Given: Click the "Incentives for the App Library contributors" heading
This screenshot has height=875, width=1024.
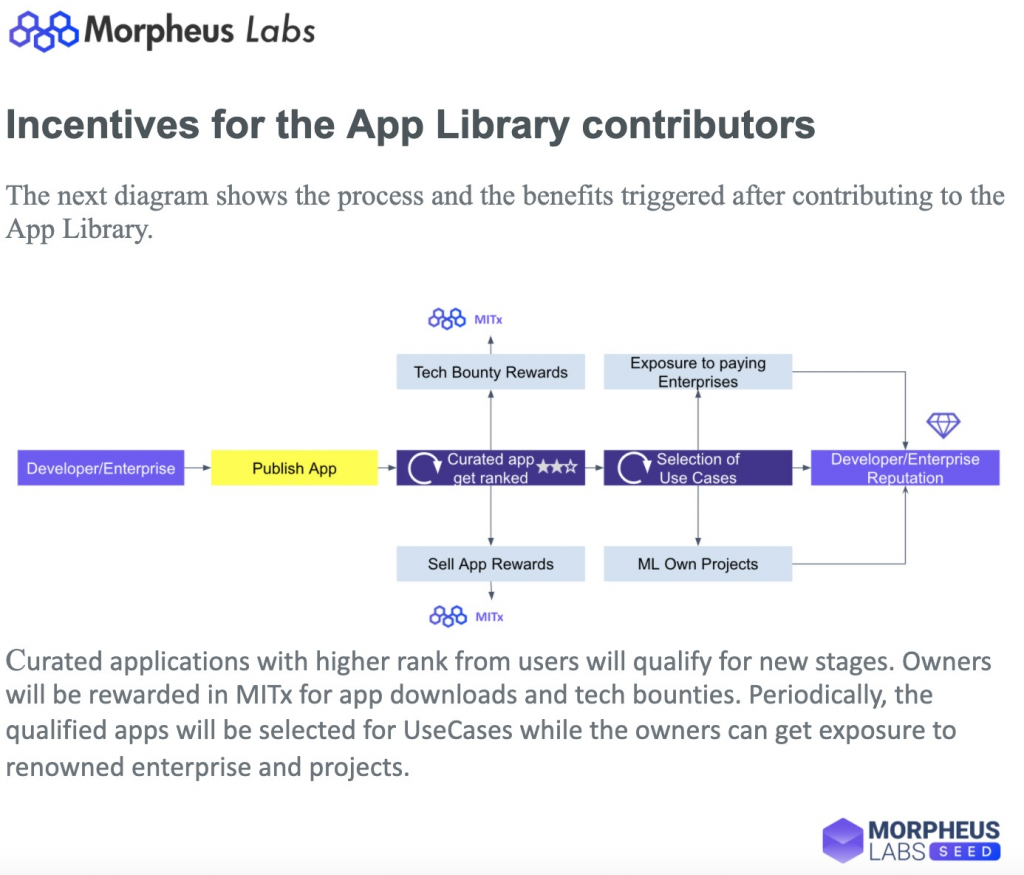Looking at the screenshot, I should [411, 124].
